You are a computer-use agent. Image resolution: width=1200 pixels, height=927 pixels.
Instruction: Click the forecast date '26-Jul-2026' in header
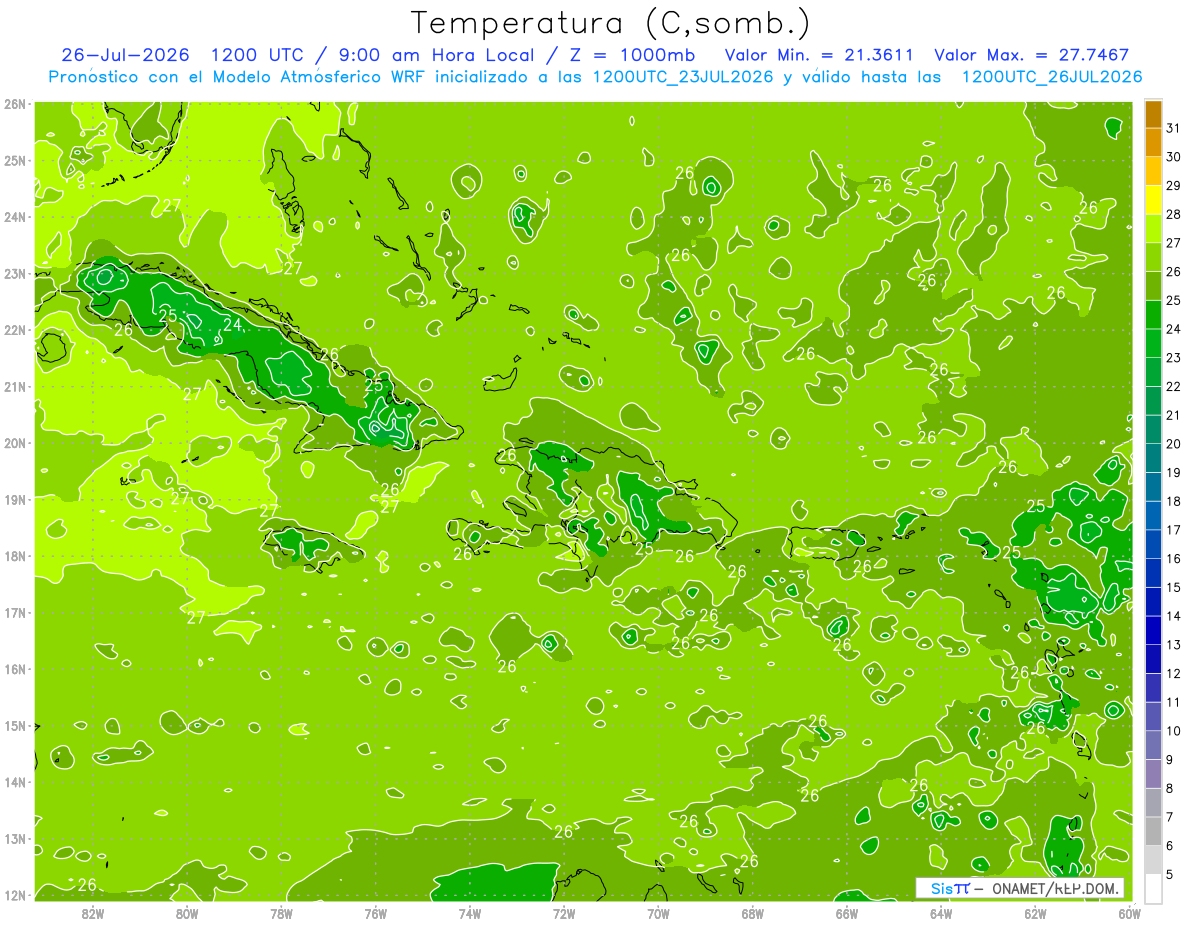pyautogui.click(x=126, y=55)
